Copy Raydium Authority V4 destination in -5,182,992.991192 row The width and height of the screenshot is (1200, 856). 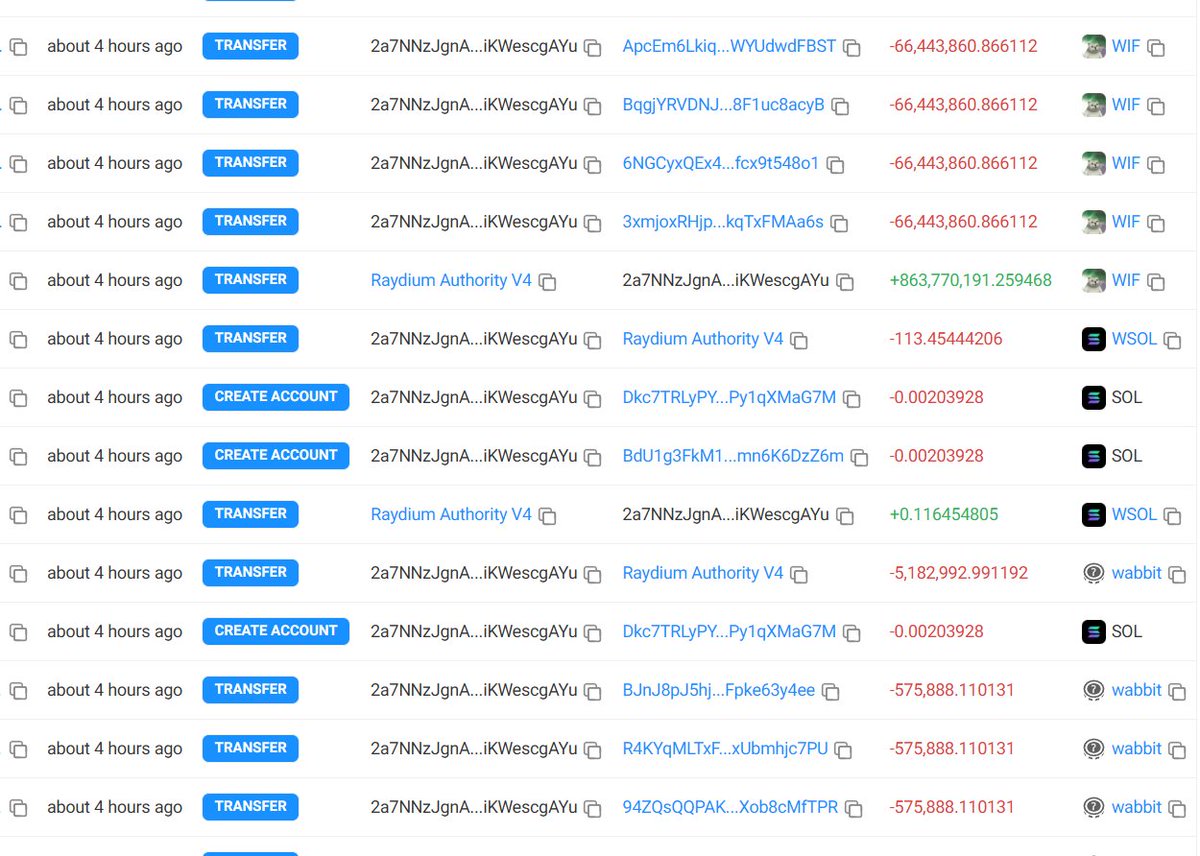click(x=799, y=575)
